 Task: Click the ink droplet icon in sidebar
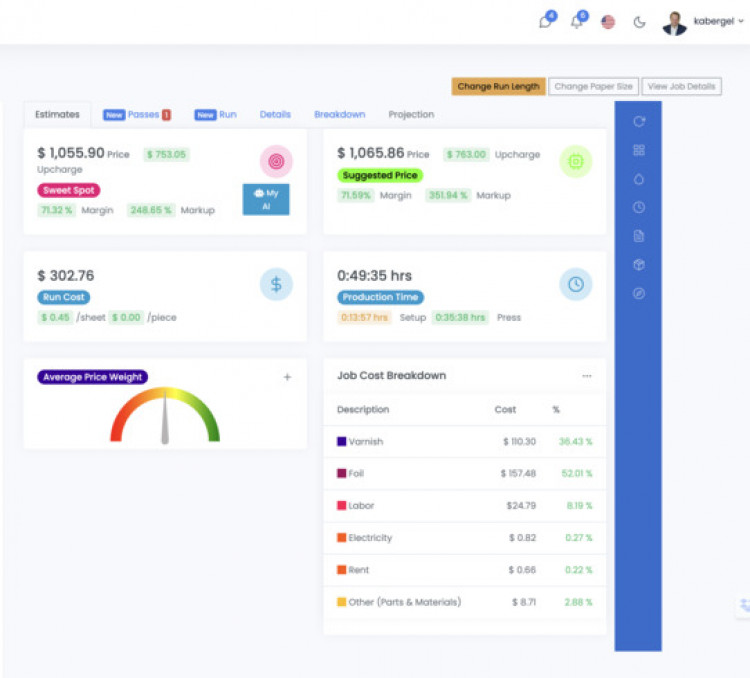[639, 179]
